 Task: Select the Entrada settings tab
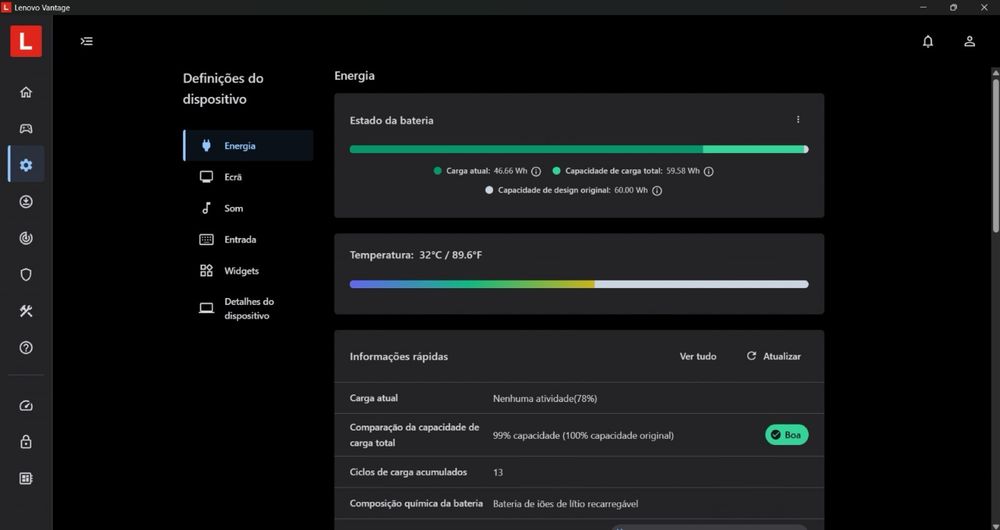tap(248, 240)
